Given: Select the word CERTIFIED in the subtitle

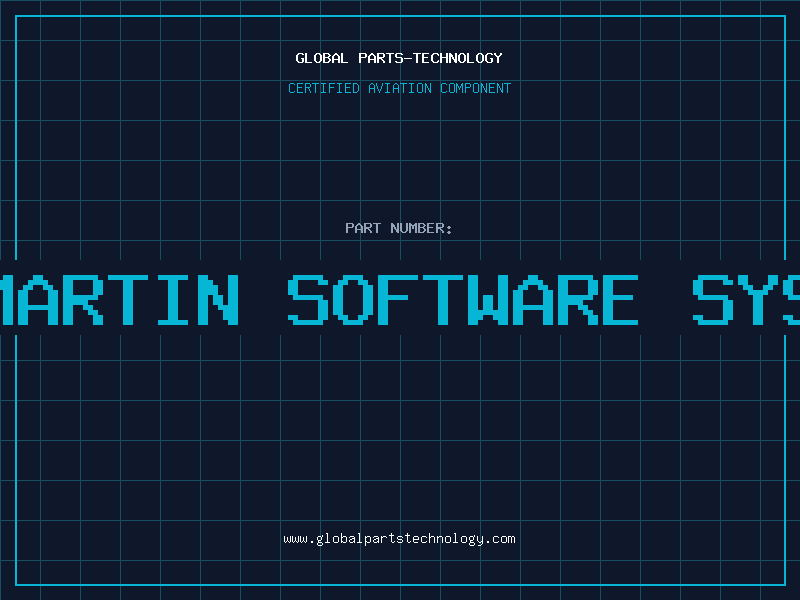Looking at the screenshot, I should click(323, 88).
